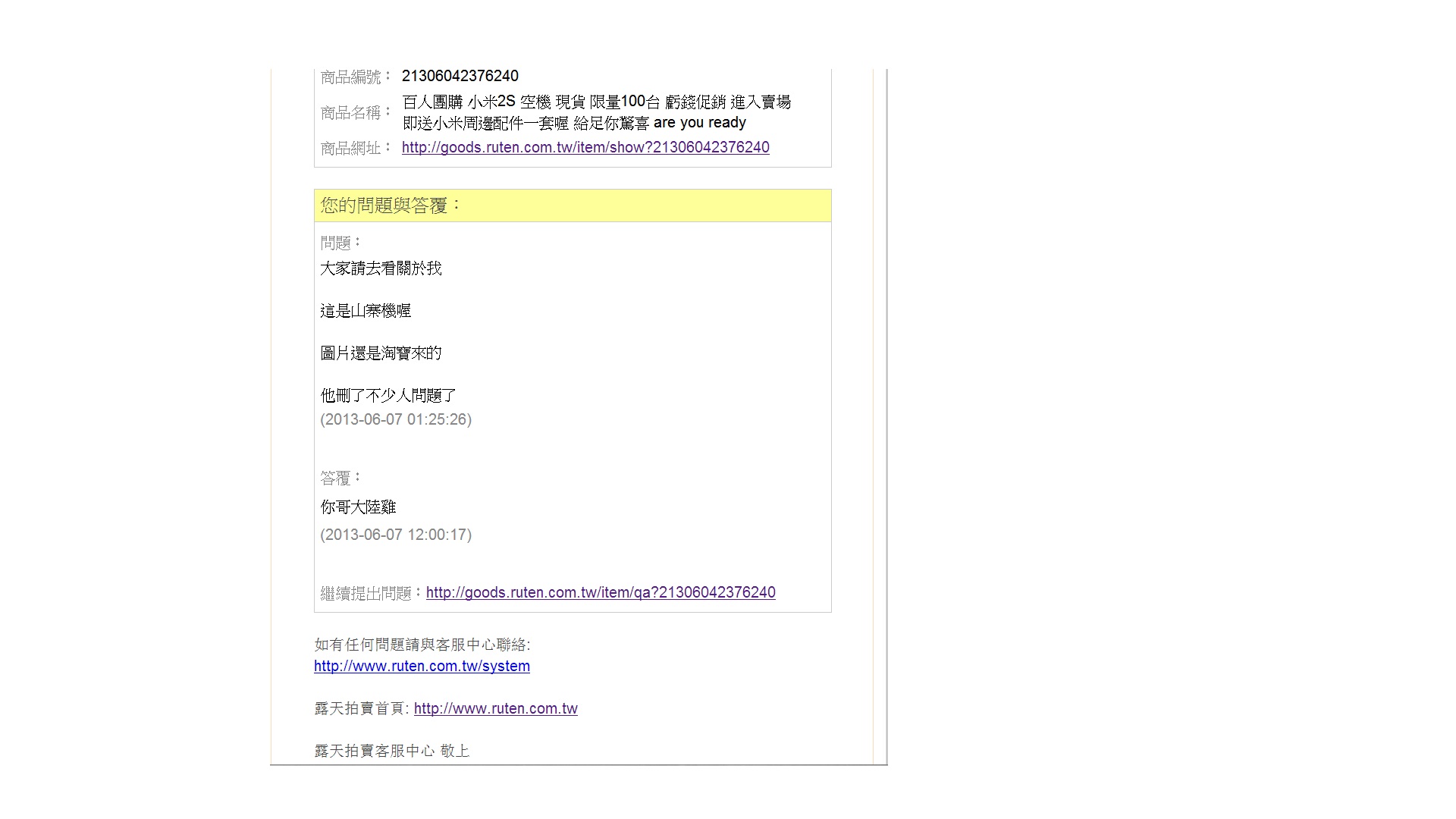This screenshot has height=819, width=1456.
Task: Click the 商品名稱 label
Action: 356,113
